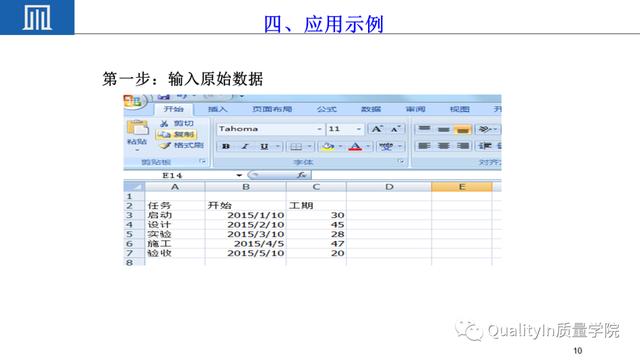Click cell with date 2015/3/10
This screenshot has width=640, height=360.
(246, 234)
